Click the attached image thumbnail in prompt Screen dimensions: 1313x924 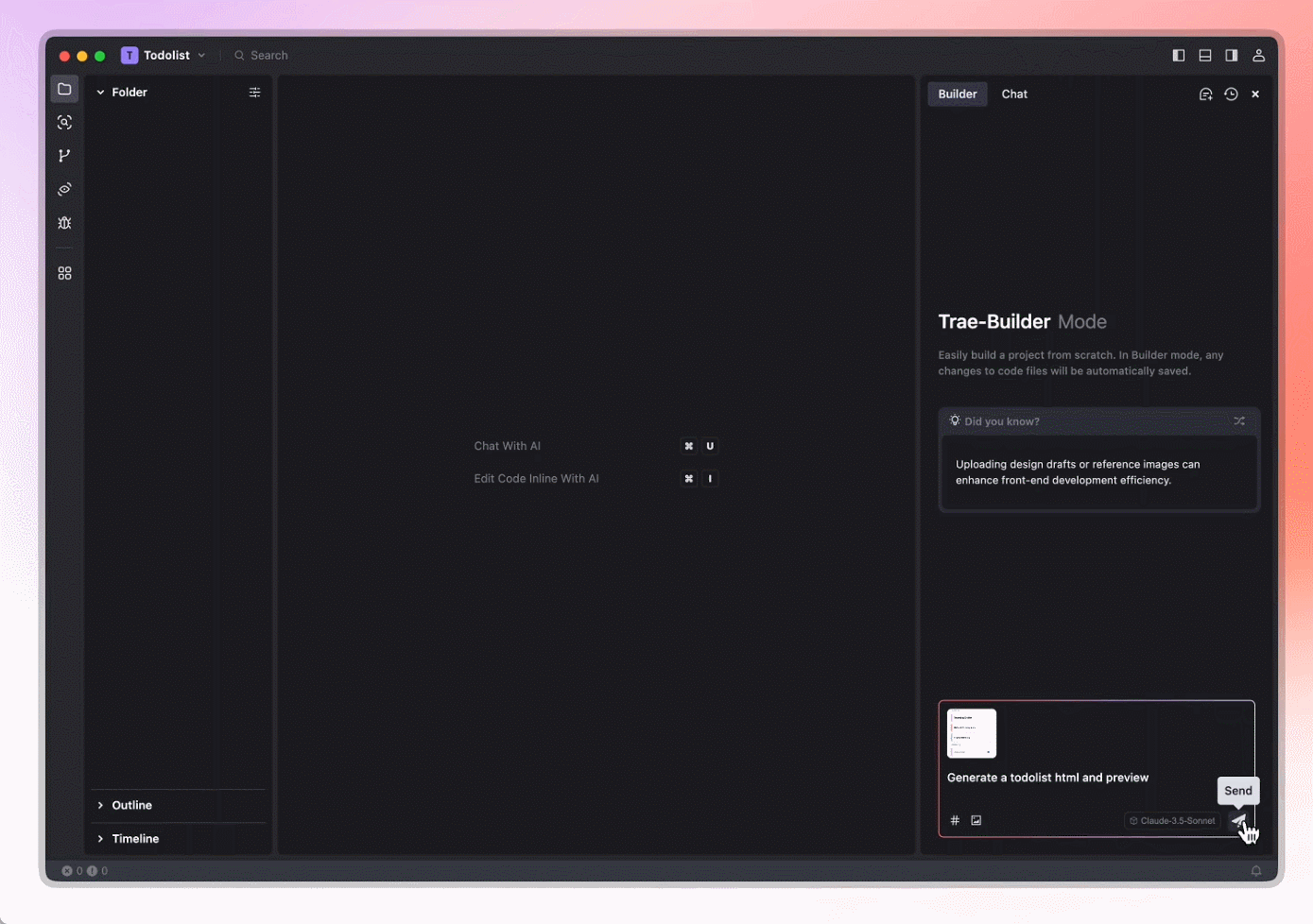(x=972, y=733)
